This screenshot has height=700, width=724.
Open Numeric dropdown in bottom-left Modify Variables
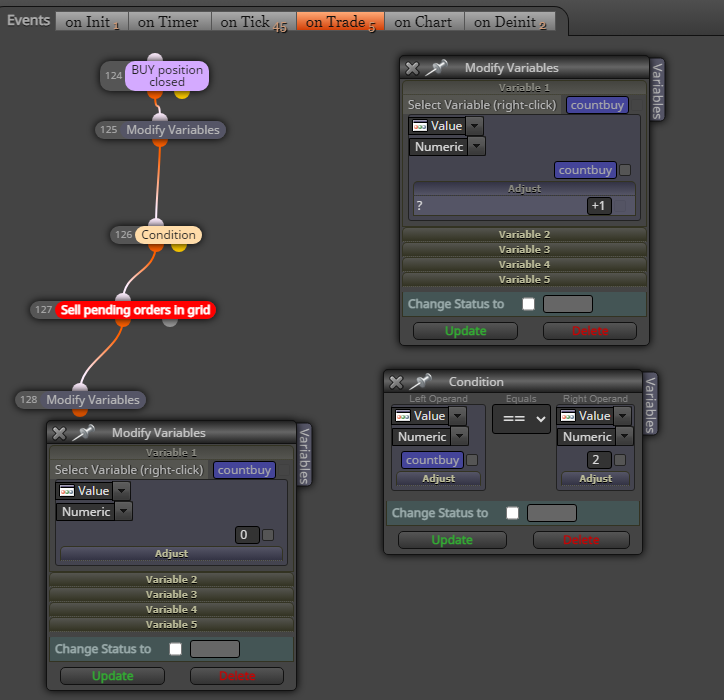(x=124, y=511)
